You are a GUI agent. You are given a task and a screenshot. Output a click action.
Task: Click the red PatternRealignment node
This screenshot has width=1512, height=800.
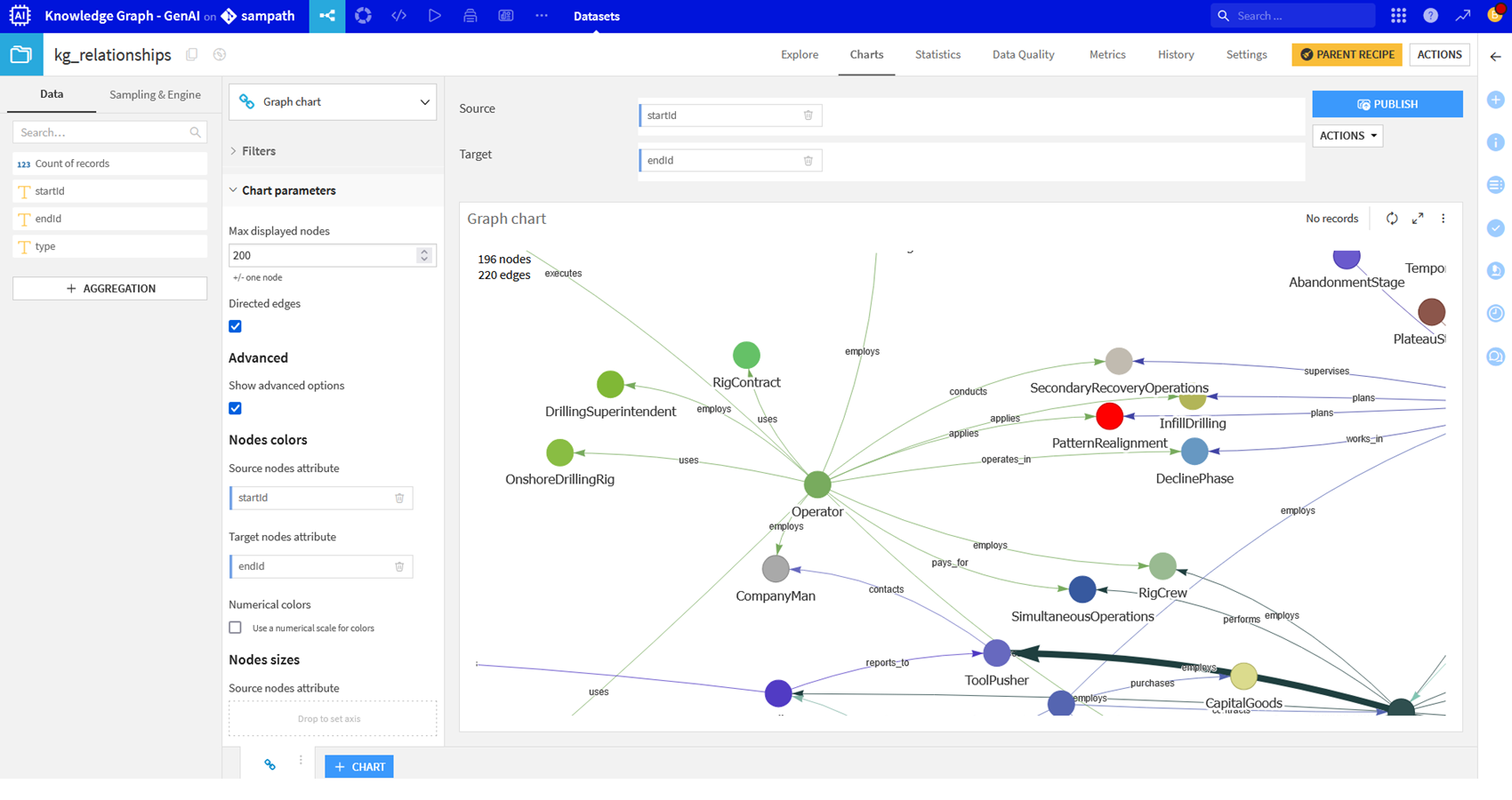[x=1109, y=416]
